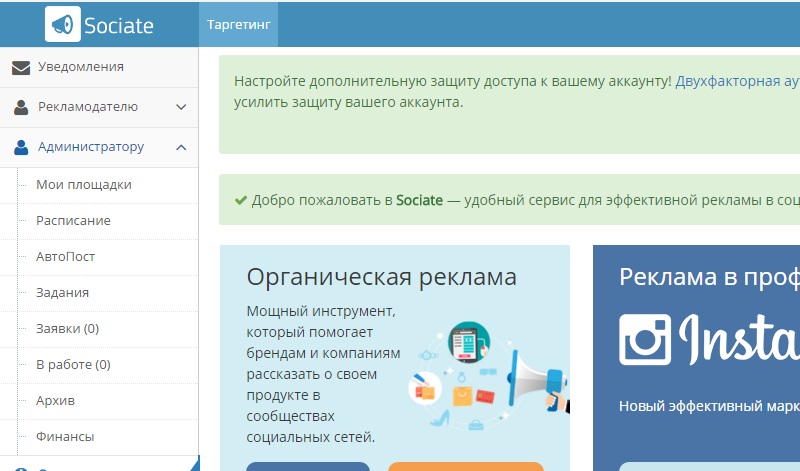Collapse Администратору using the up chevron
Image resolution: width=800 pixels, height=471 pixels.
[x=181, y=147]
